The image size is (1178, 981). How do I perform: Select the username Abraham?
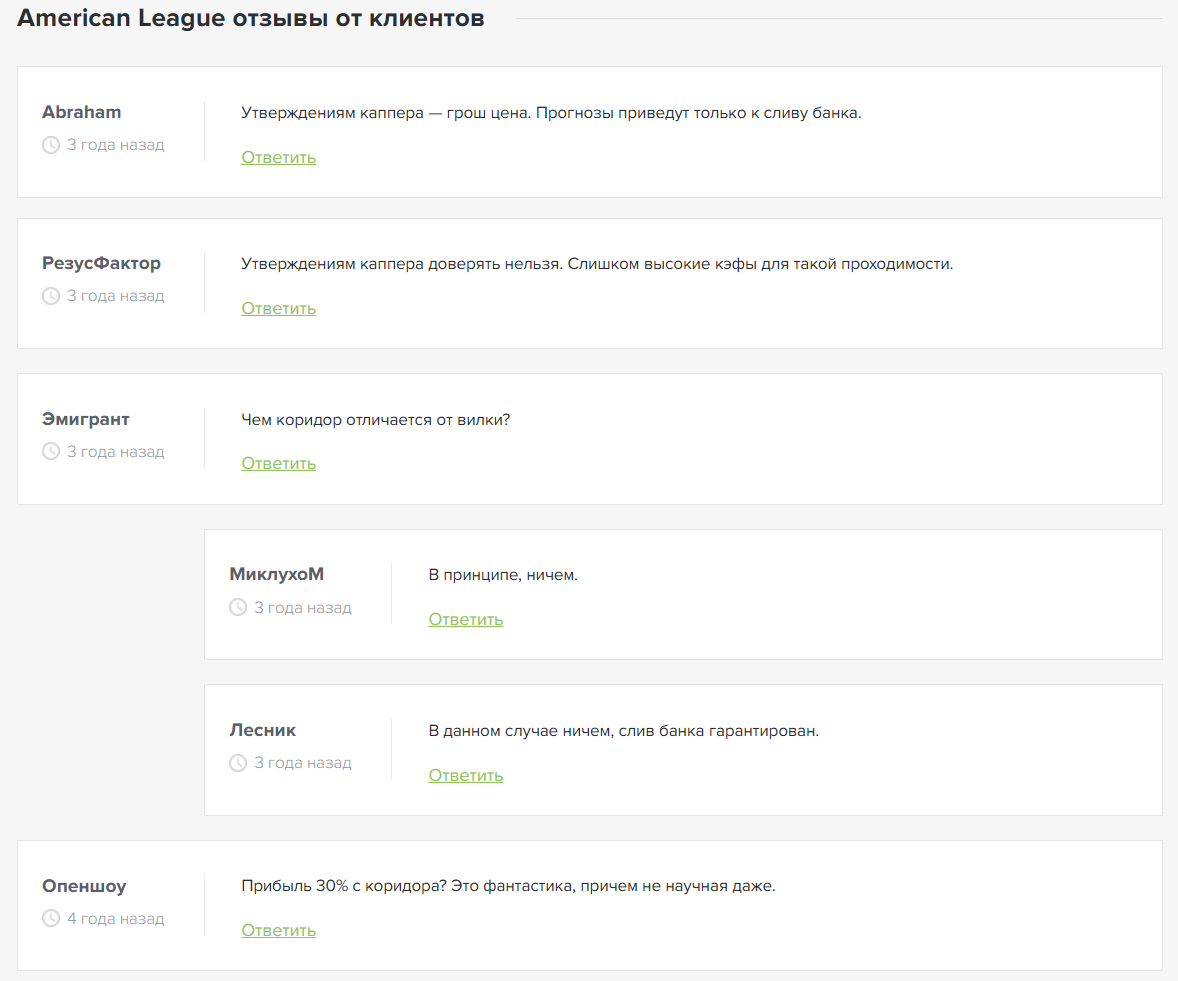tap(82, 112)
